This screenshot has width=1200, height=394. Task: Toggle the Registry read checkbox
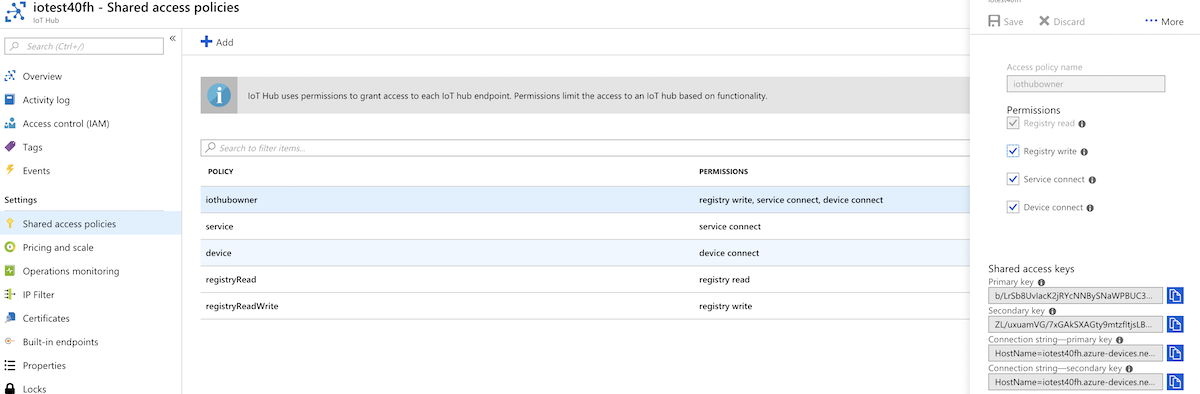1013,123
